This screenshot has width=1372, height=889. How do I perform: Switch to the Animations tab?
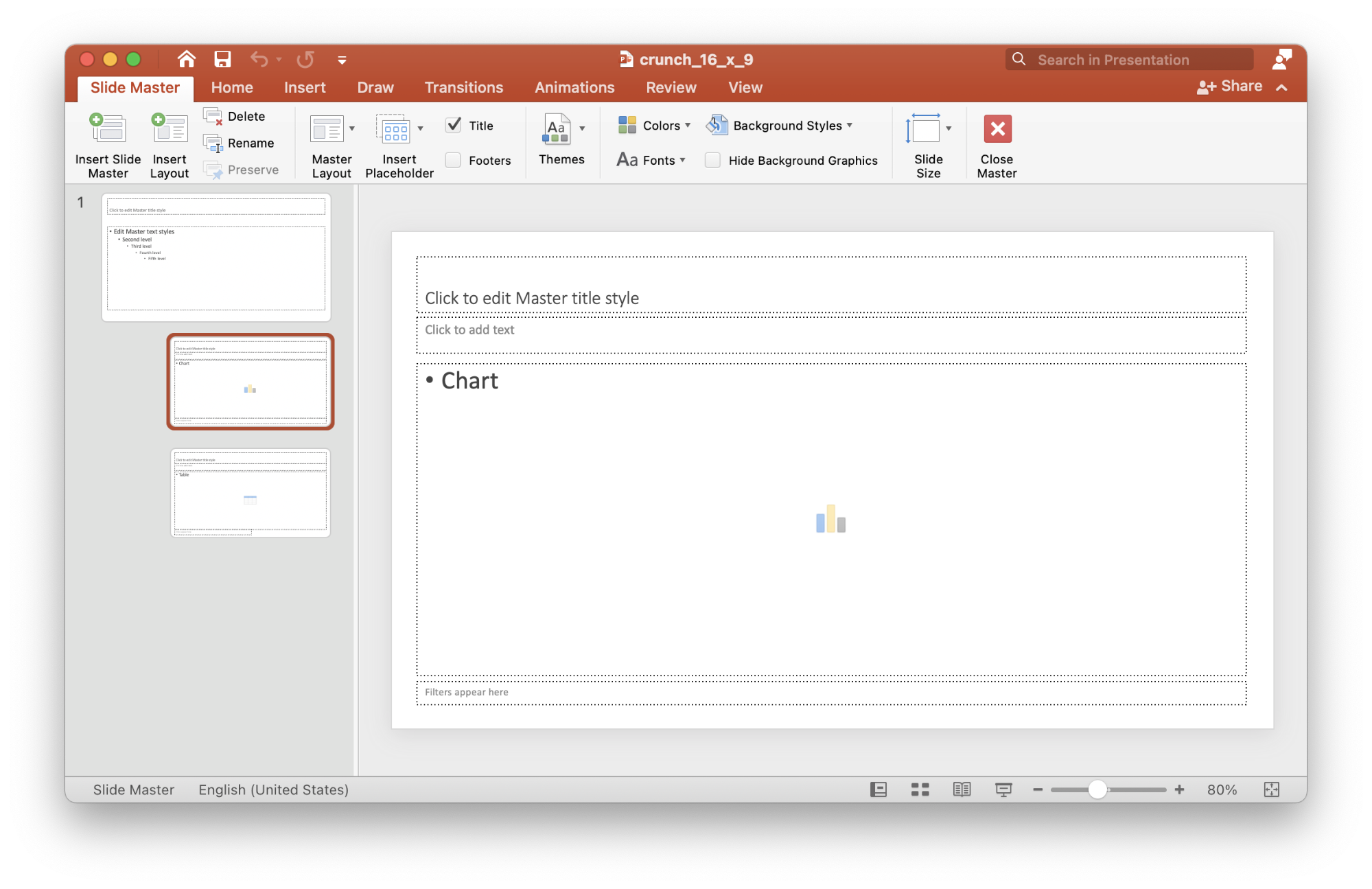(x=574, y=87)
